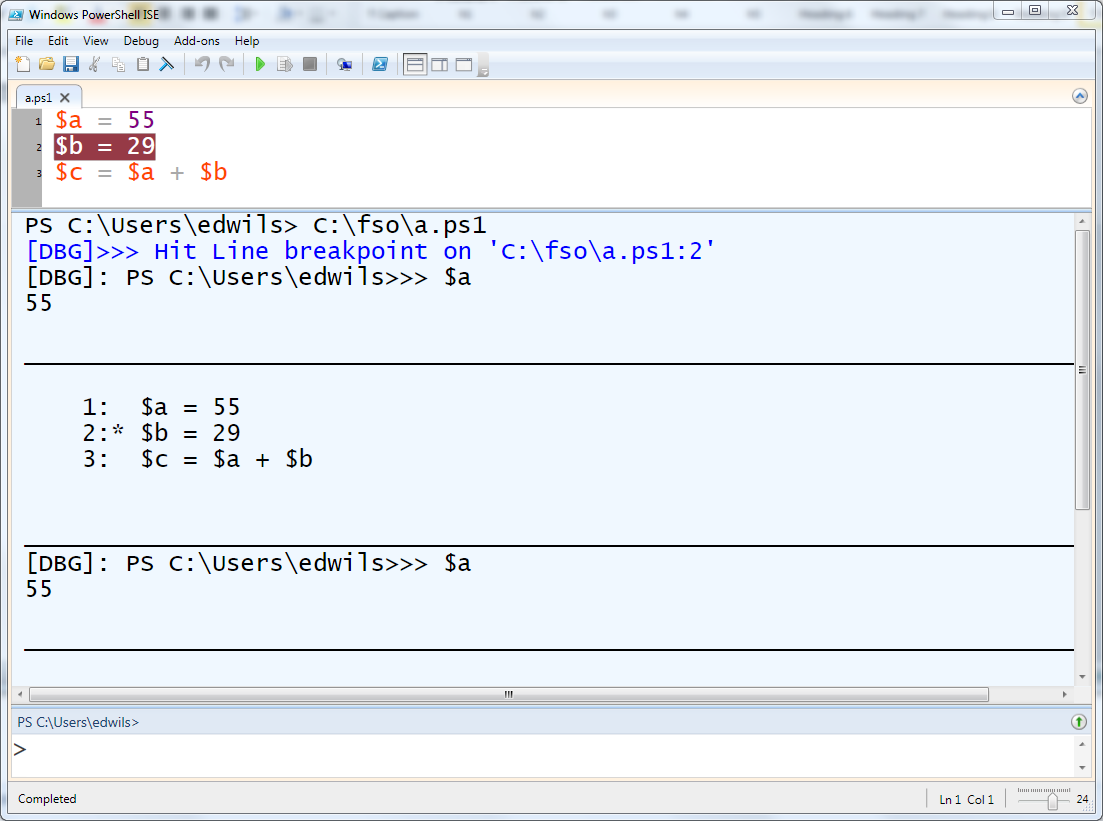Open the Add-ons menu
Image resolution: width=1103 pixels, height=821 pixels.
(197, 41)
